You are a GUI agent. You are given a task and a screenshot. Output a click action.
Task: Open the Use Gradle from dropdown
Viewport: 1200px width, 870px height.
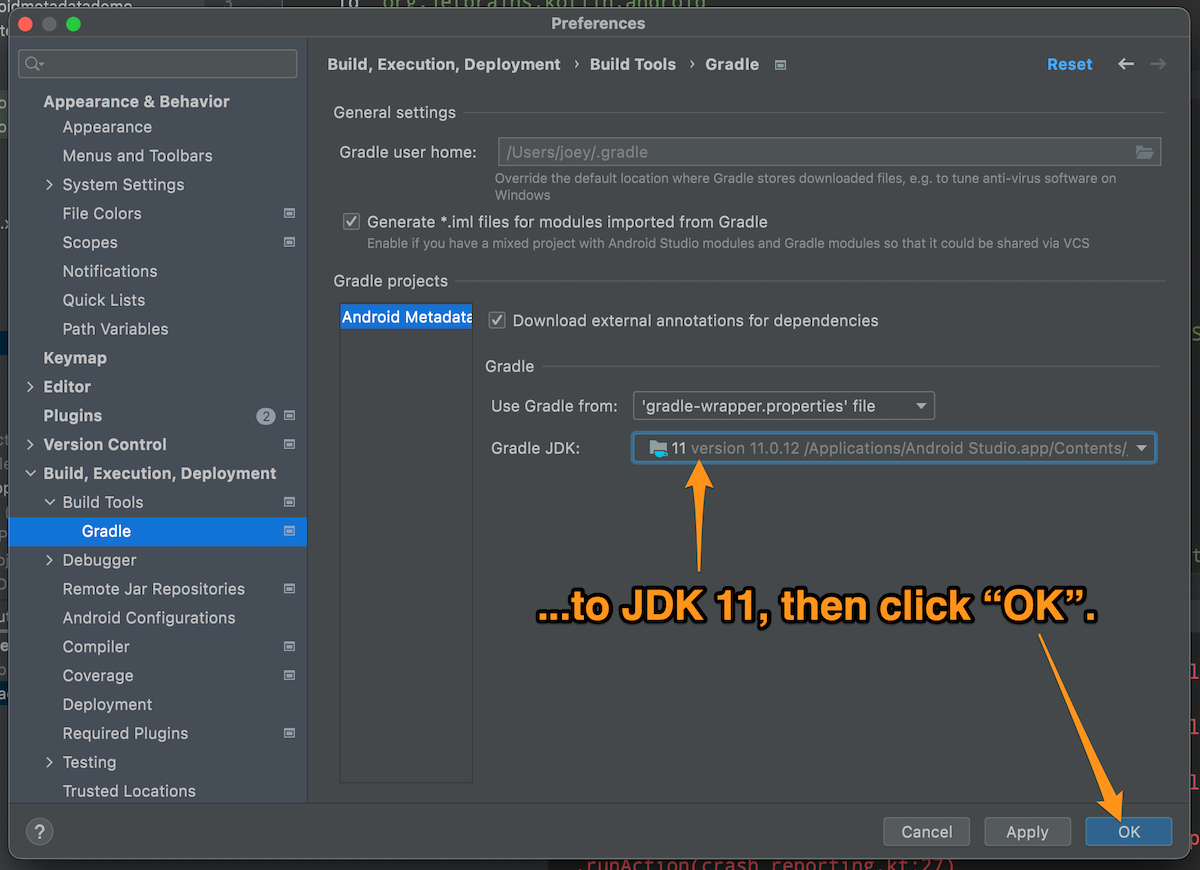coord(784,406)
